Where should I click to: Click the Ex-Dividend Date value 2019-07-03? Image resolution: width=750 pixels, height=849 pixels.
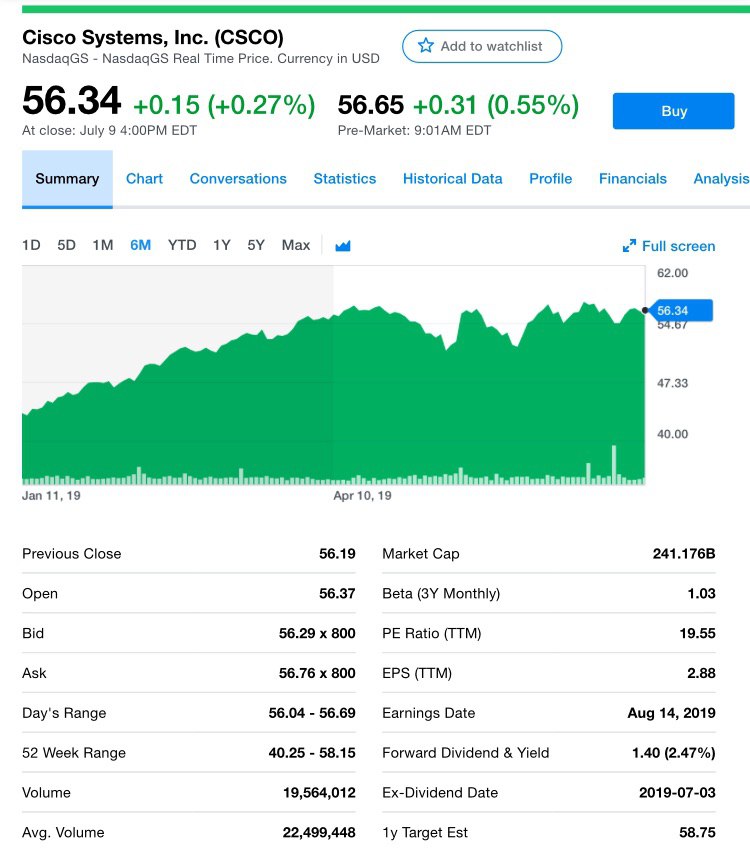tap(677, 793)
